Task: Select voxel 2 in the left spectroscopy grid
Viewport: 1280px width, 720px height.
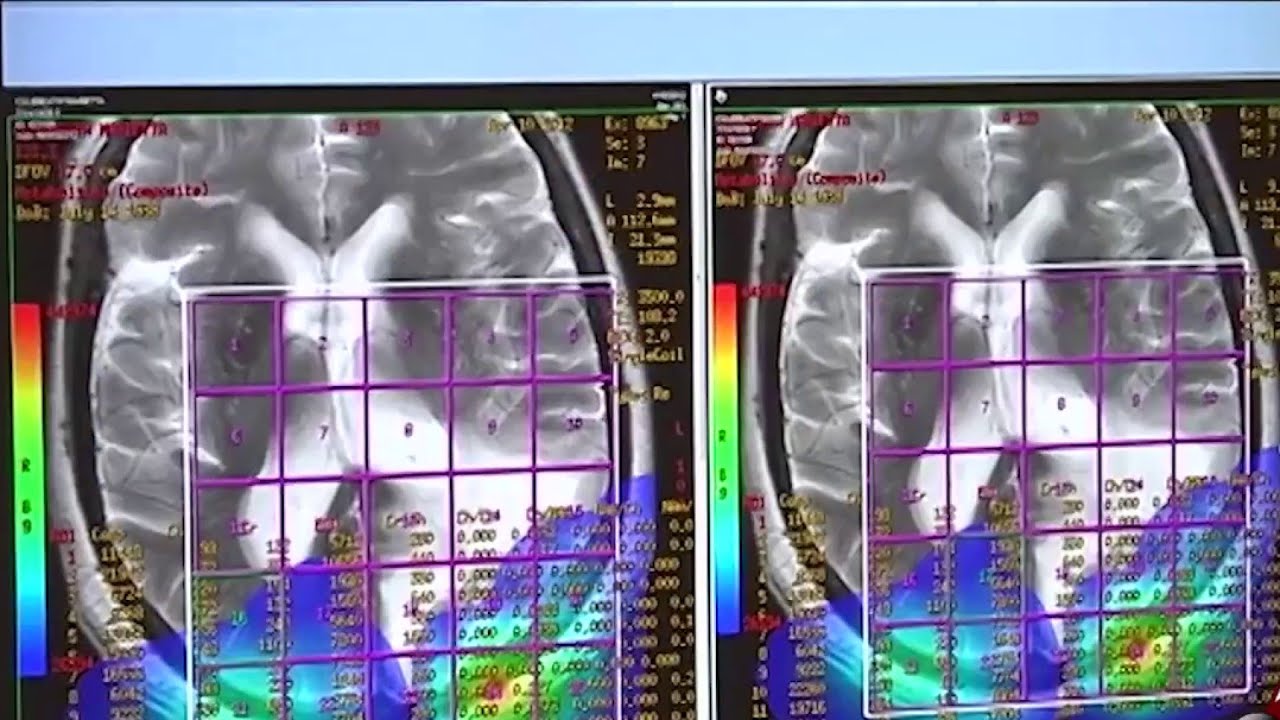Action: 322,342
